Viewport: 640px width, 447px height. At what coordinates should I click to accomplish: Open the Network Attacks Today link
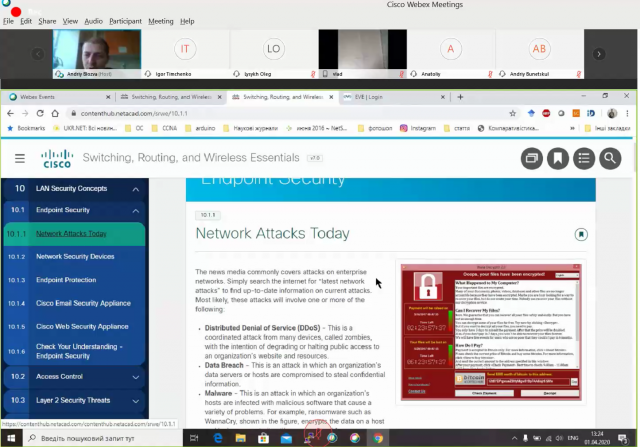coord(71,234)
